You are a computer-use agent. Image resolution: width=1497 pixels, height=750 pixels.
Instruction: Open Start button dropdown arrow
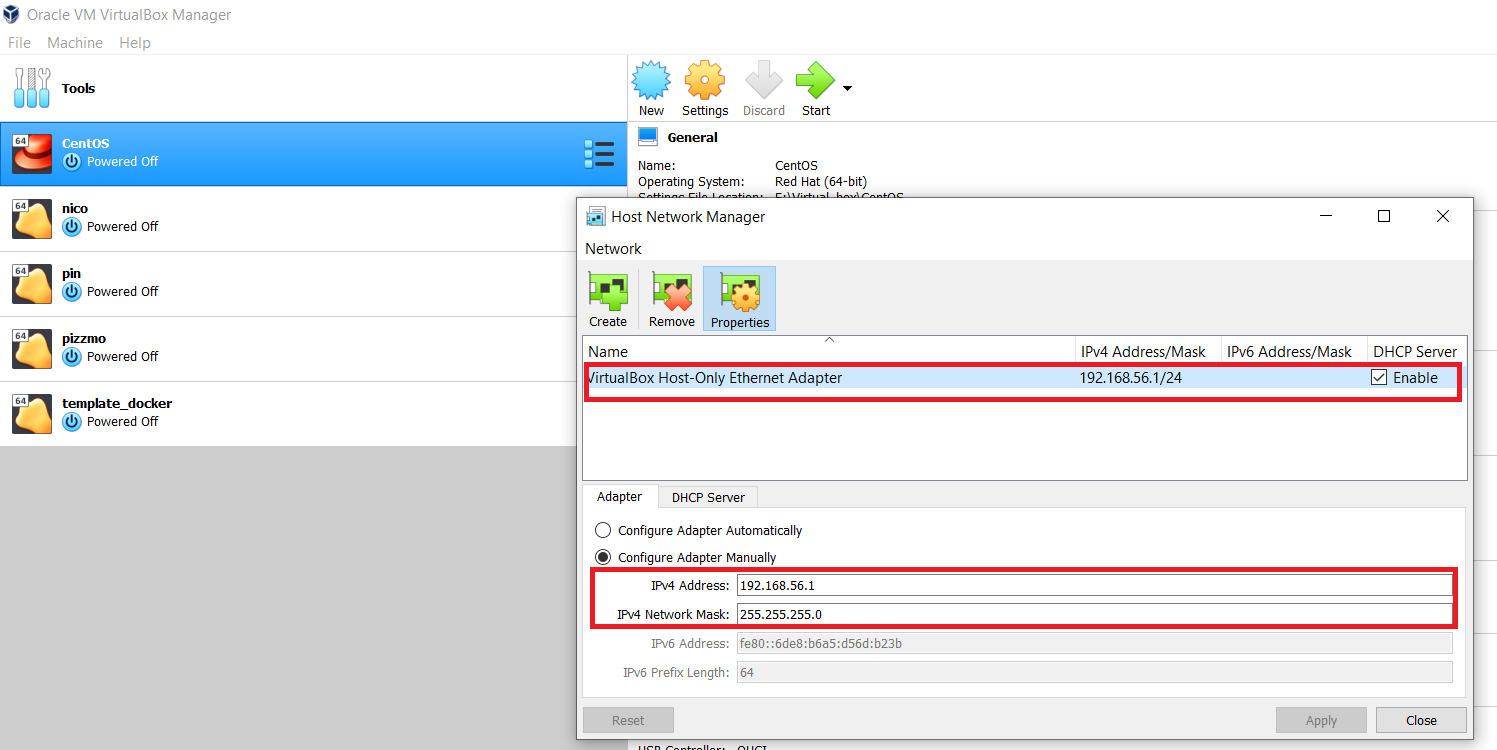coord(848,88)
